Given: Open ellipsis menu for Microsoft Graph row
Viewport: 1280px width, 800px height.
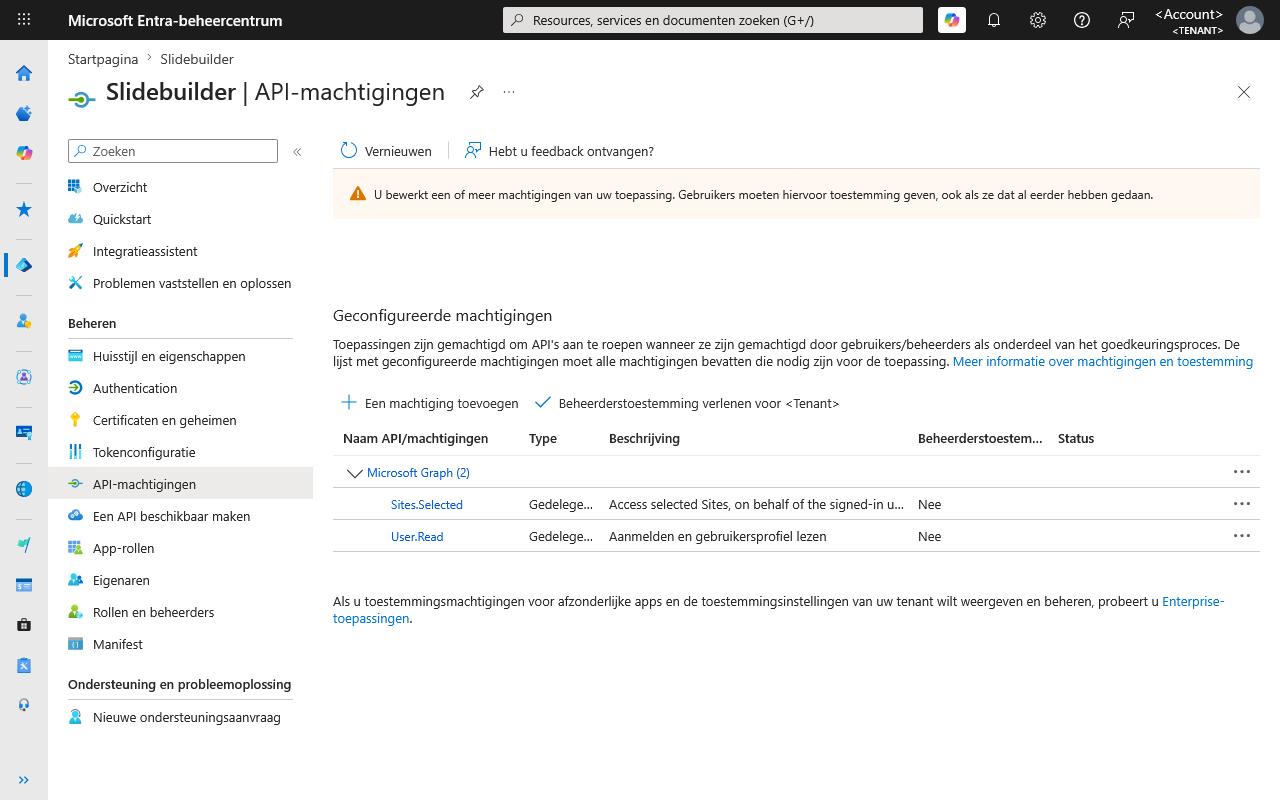Looking at the screenshot, I should (x=1242, y=472).
